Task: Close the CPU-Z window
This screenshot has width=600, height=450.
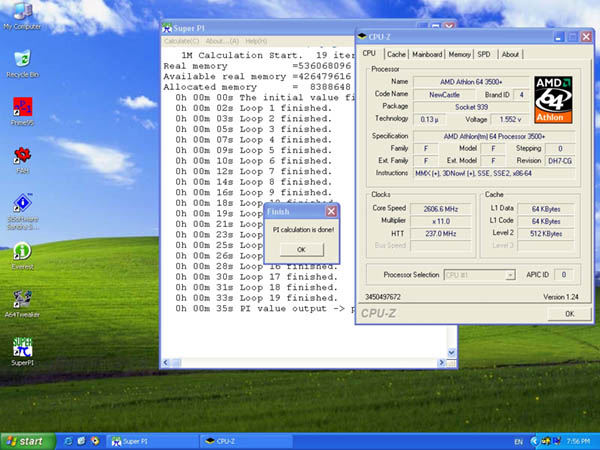Action: point(586,37)
